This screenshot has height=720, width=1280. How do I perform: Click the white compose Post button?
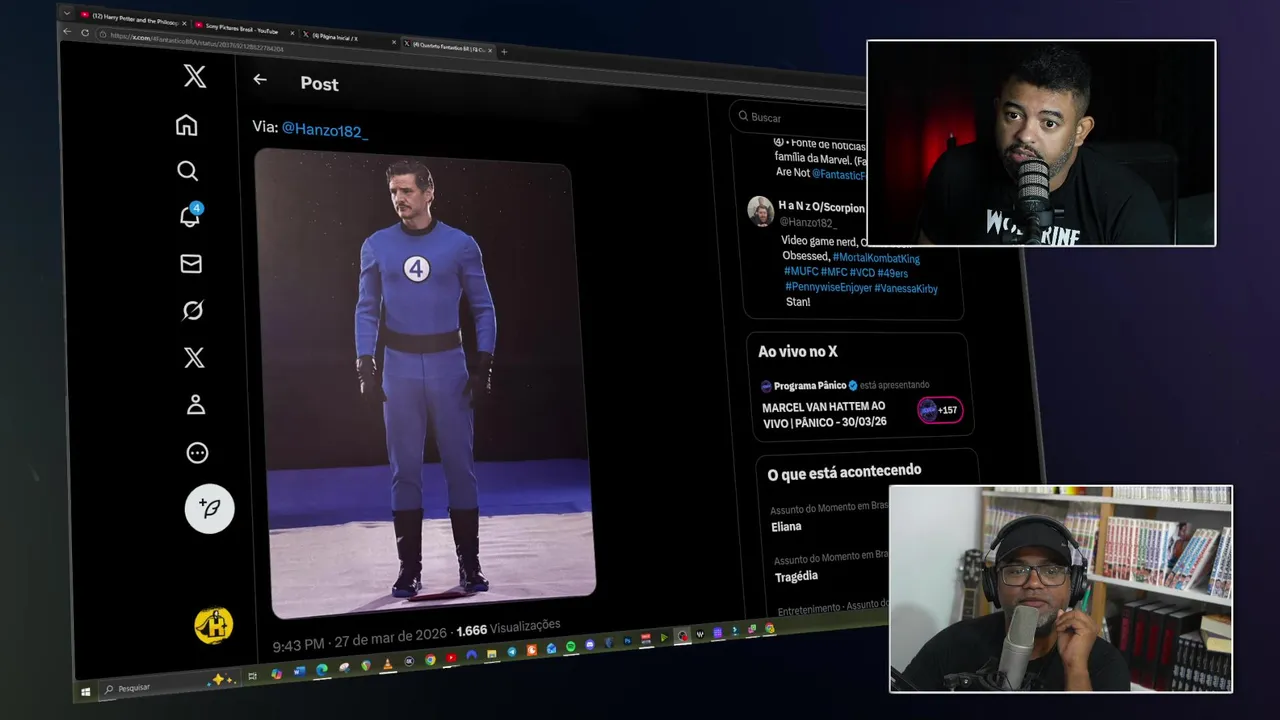pos(210,508)
